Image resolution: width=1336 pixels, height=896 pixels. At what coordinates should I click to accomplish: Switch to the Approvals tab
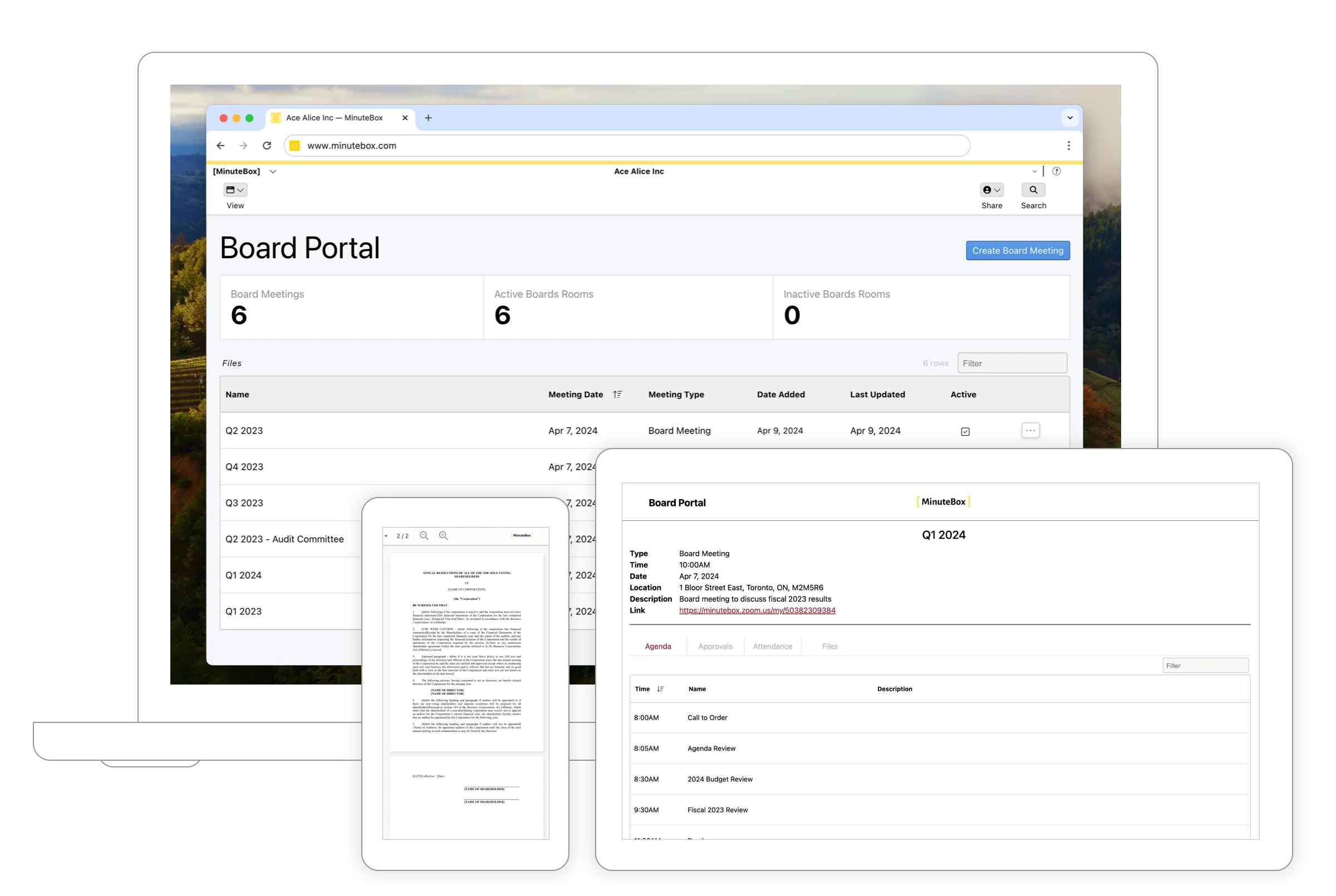tap(715, 646)
